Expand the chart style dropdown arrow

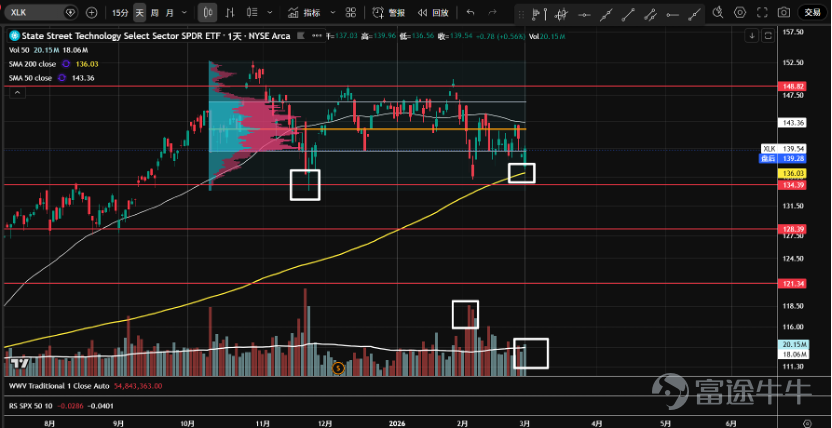coord(271,12)
